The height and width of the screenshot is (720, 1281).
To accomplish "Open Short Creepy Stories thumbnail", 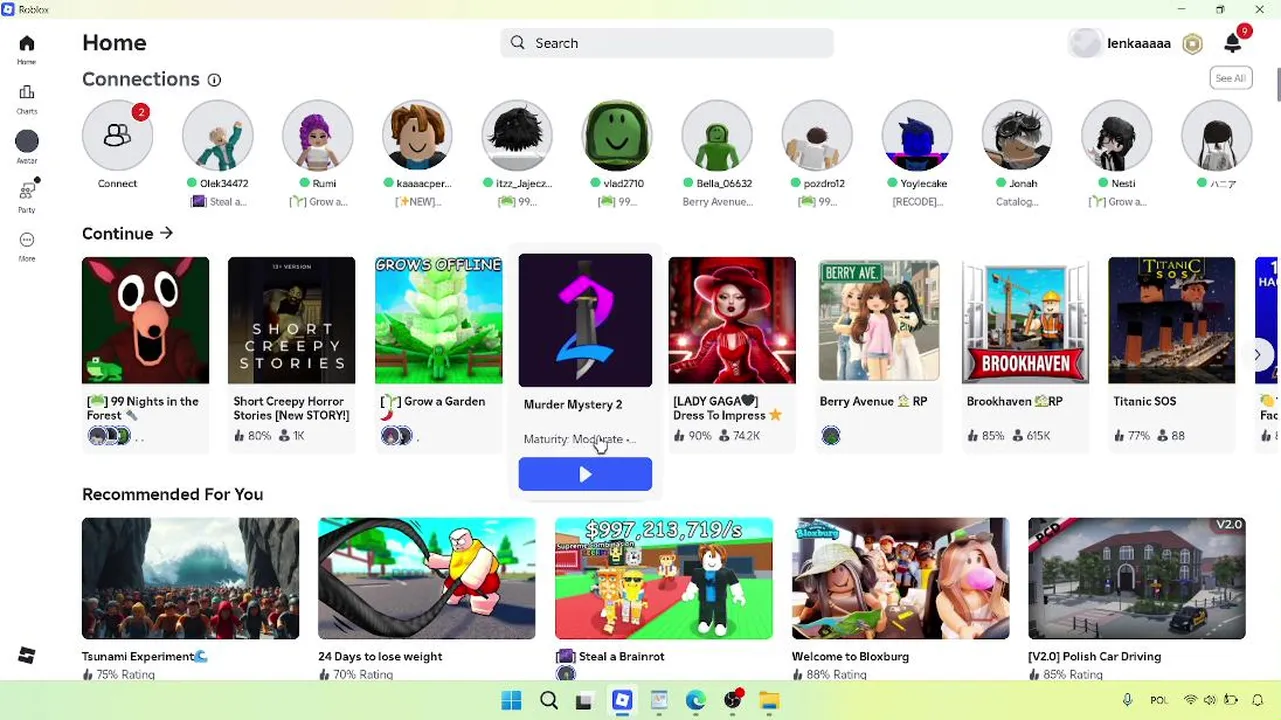I will pos(292,320).
